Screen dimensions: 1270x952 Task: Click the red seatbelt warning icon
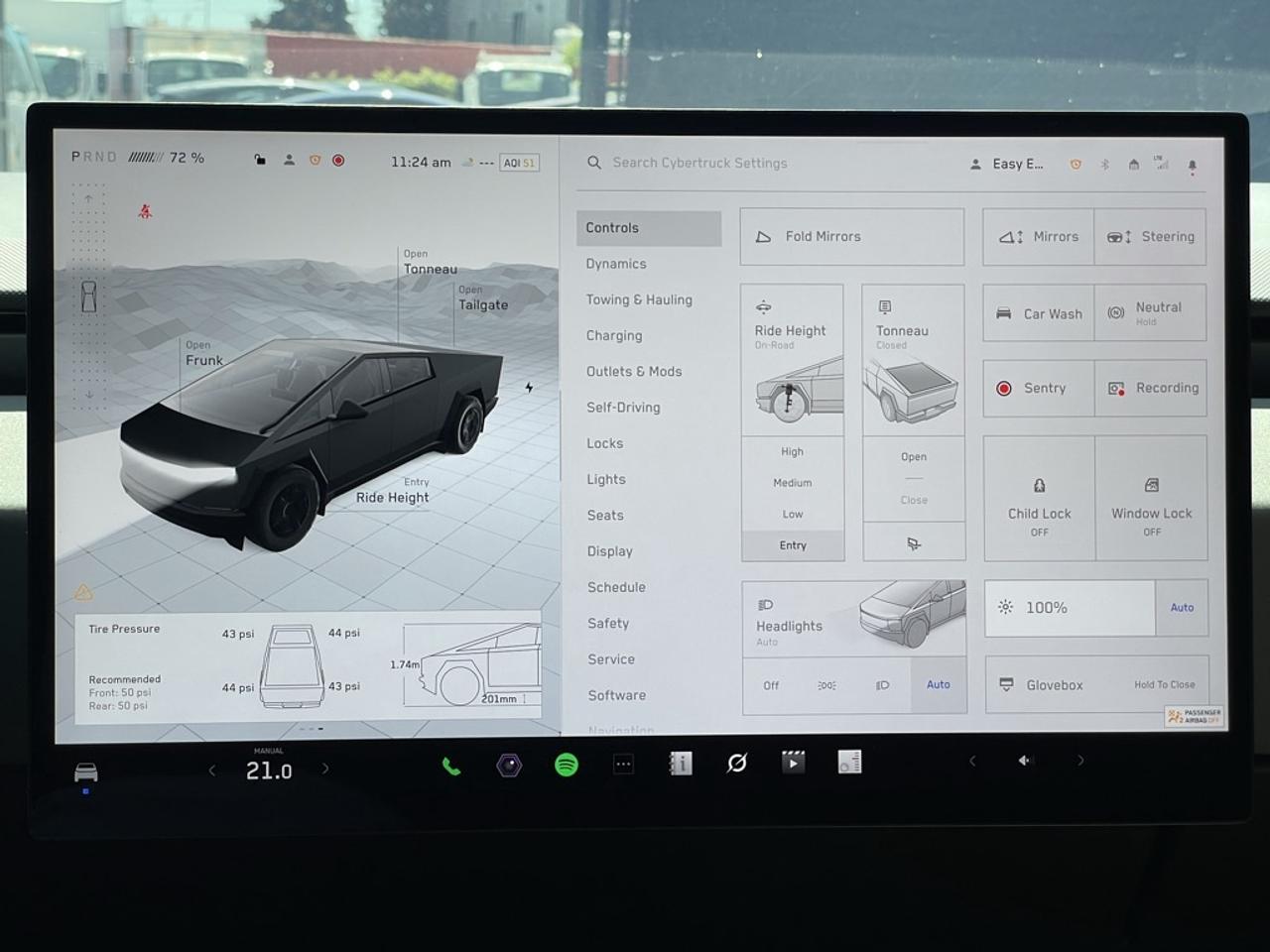point(145,211)
